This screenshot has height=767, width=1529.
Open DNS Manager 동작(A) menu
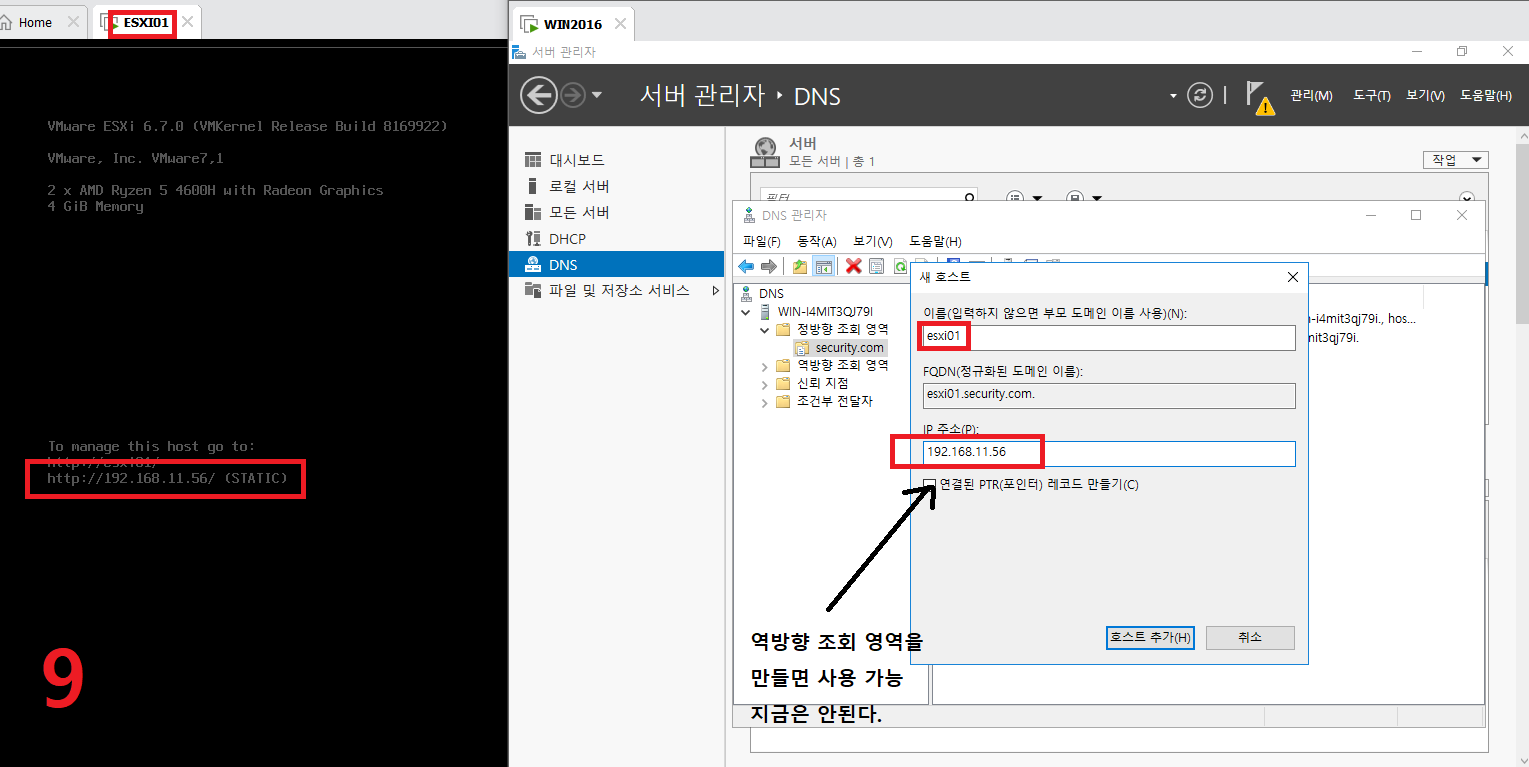(817, 241)
